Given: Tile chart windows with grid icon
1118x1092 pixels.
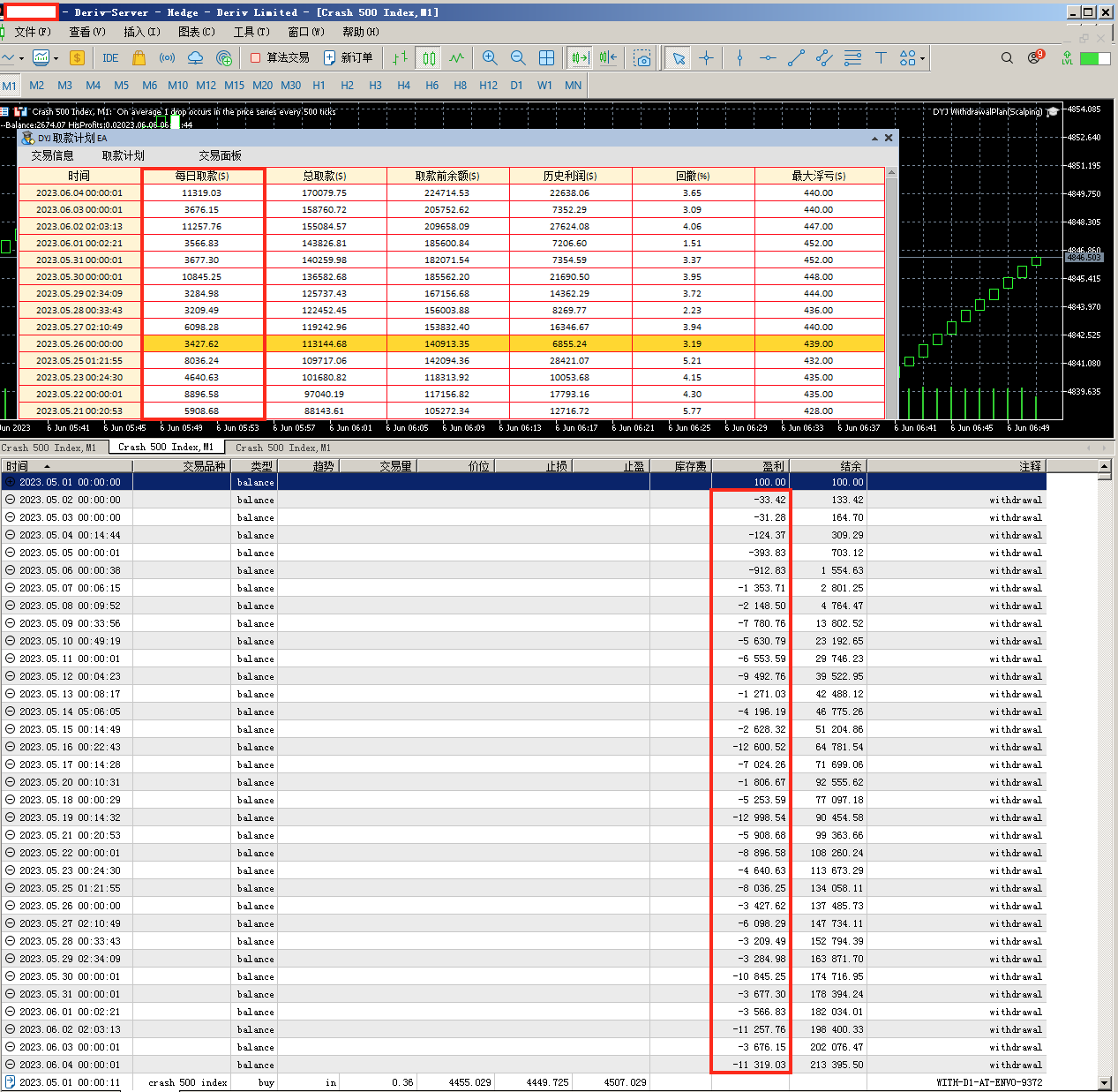Looking at the screenshot, I should point(547,58).
